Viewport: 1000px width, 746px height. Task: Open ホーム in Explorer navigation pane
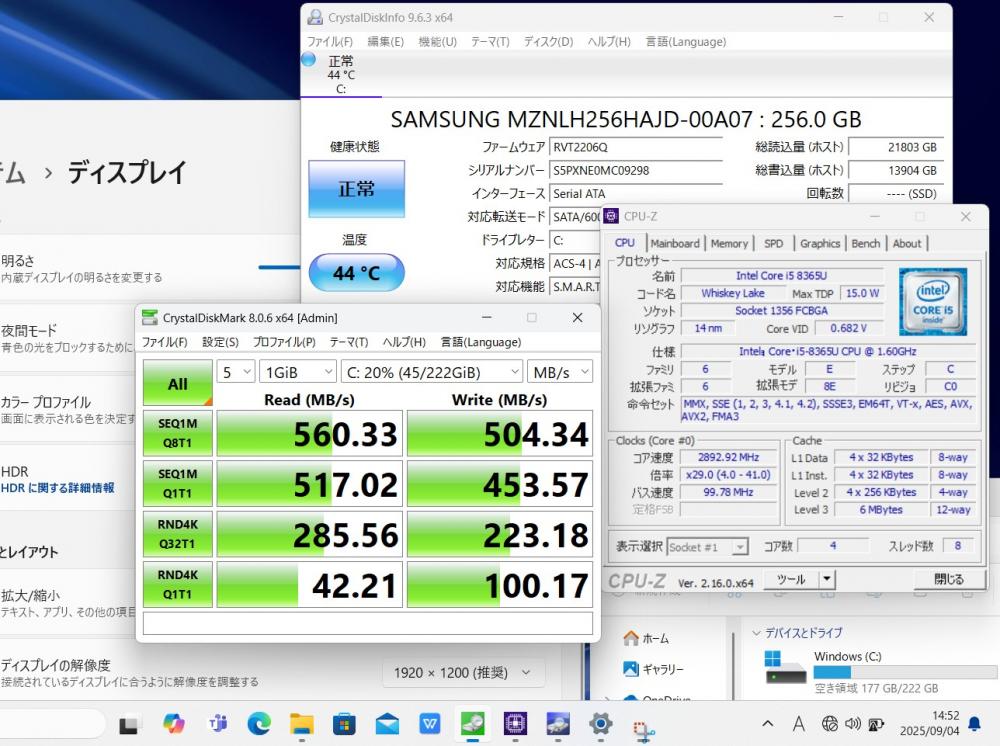pos(647,638)
